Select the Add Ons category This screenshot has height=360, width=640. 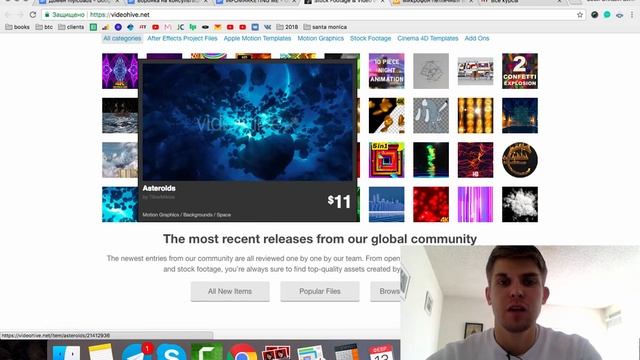477,38
